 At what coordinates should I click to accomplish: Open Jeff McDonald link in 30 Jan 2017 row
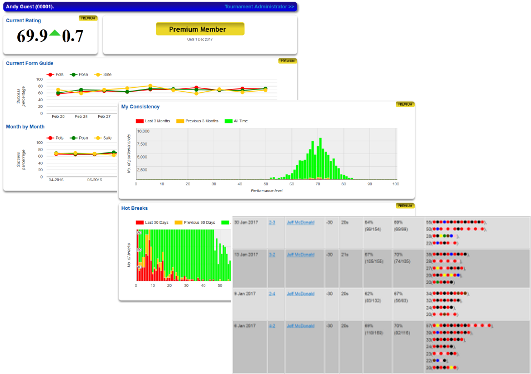click(301, 223)
